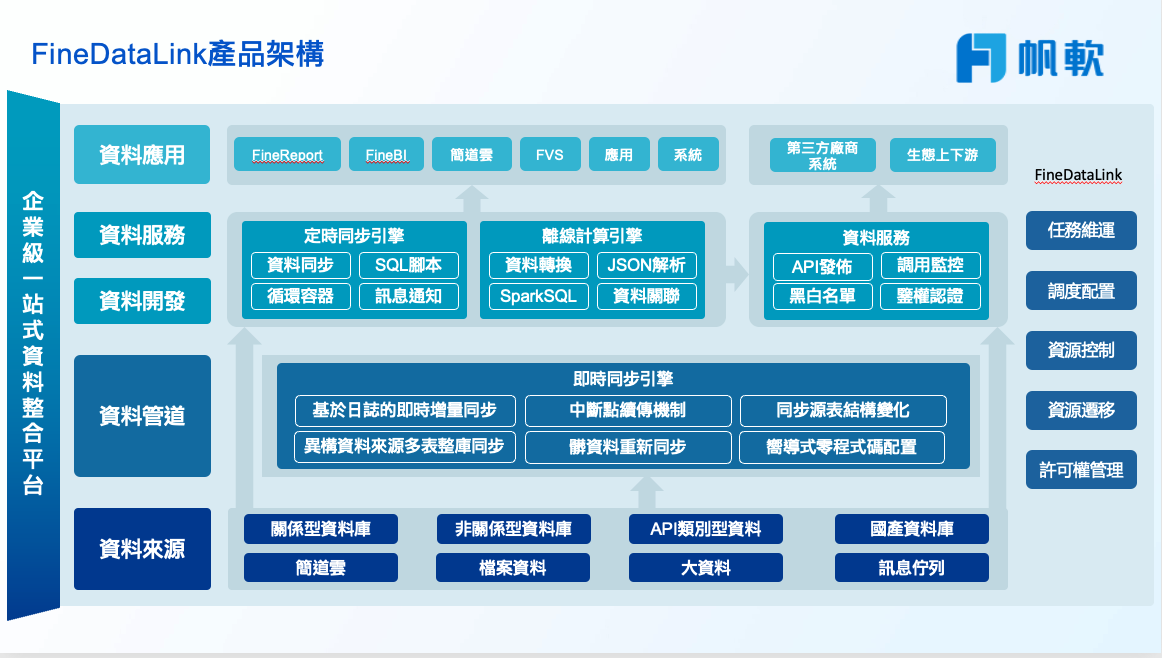Click the 大資料 source box
Screen dimensions: 1162x658
pos(706,568)
